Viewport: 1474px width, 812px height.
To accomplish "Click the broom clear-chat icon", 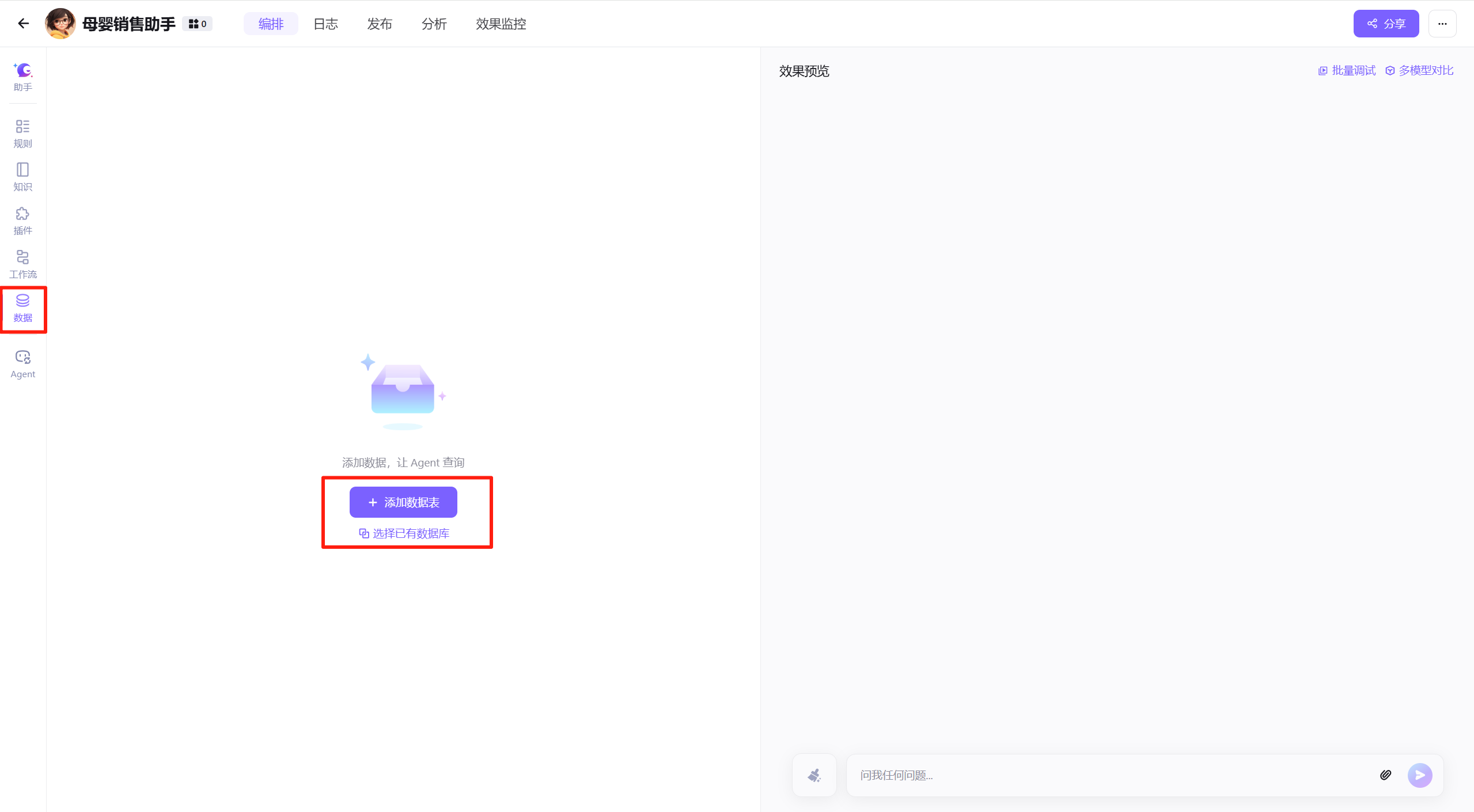I will coord(814,775).
